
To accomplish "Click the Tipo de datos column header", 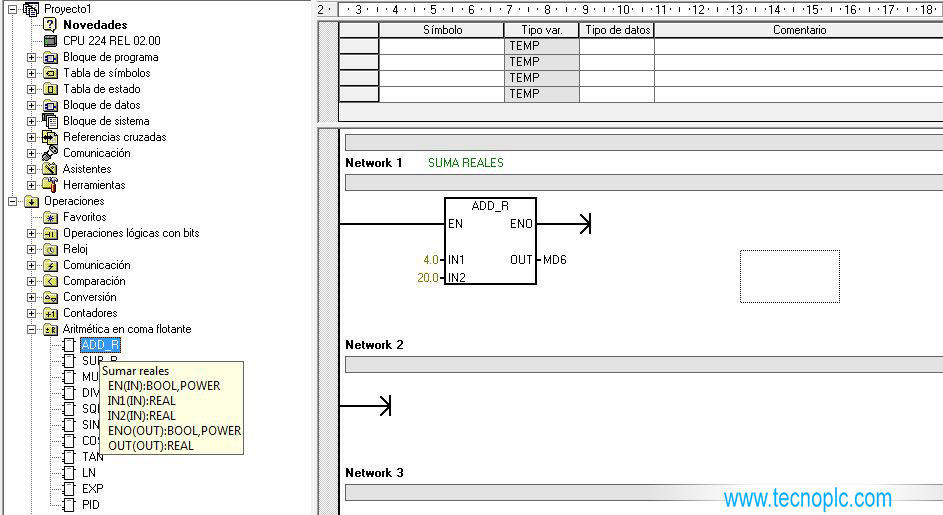I will pos(617,30).
